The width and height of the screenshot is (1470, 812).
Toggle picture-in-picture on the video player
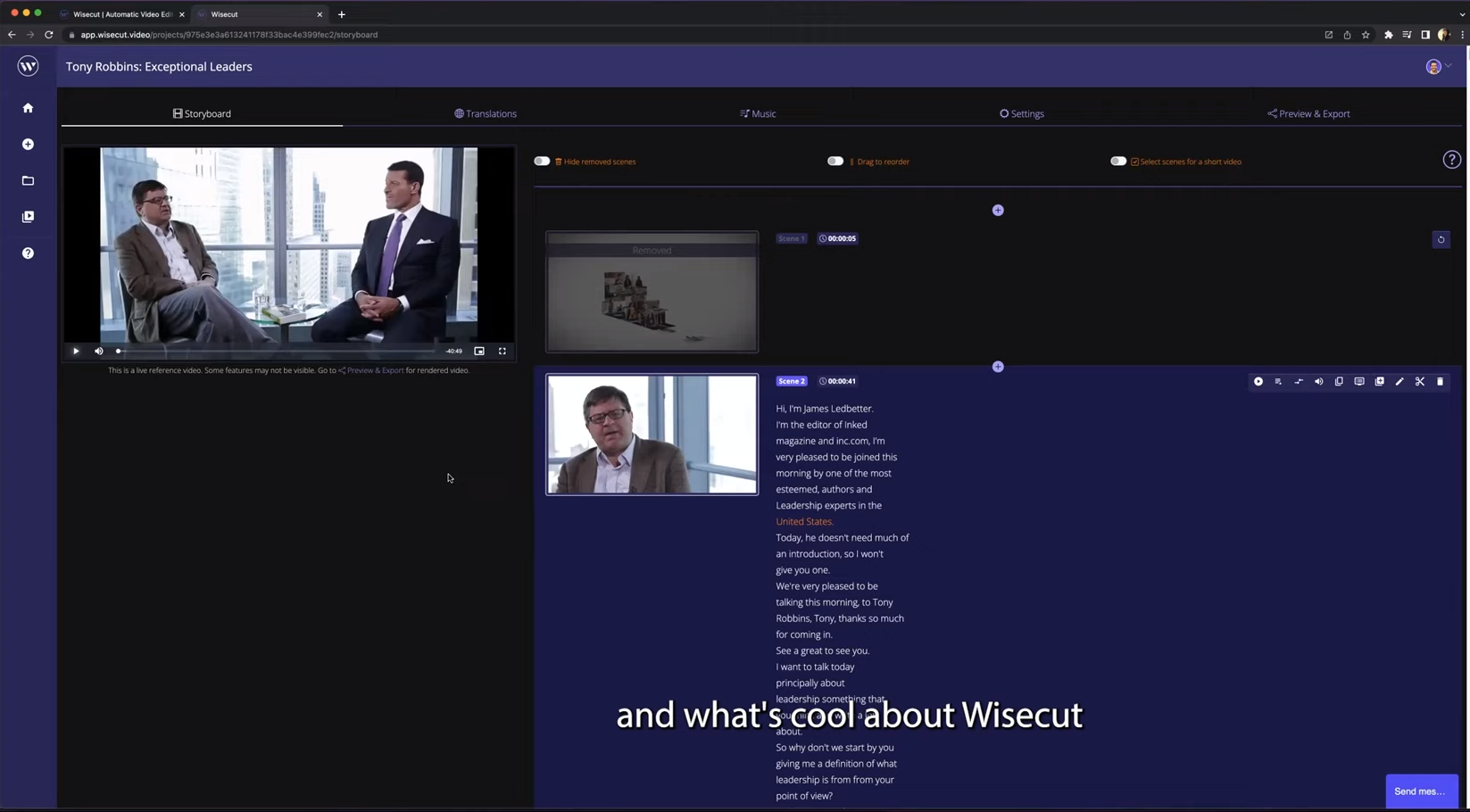click(479, 352)
